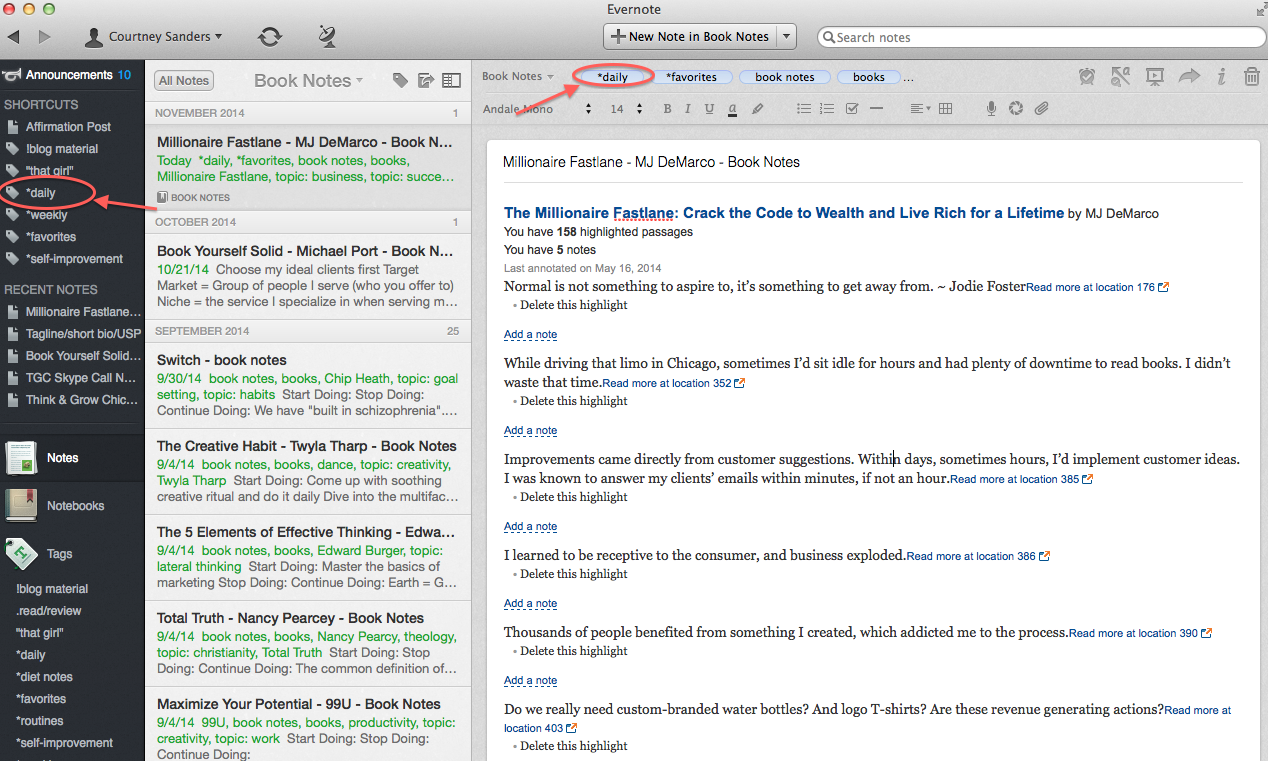Screen dimensions: 1268x761
Task: Attach a file with the paperclip icon
Action: click(x=1041, y=109)
